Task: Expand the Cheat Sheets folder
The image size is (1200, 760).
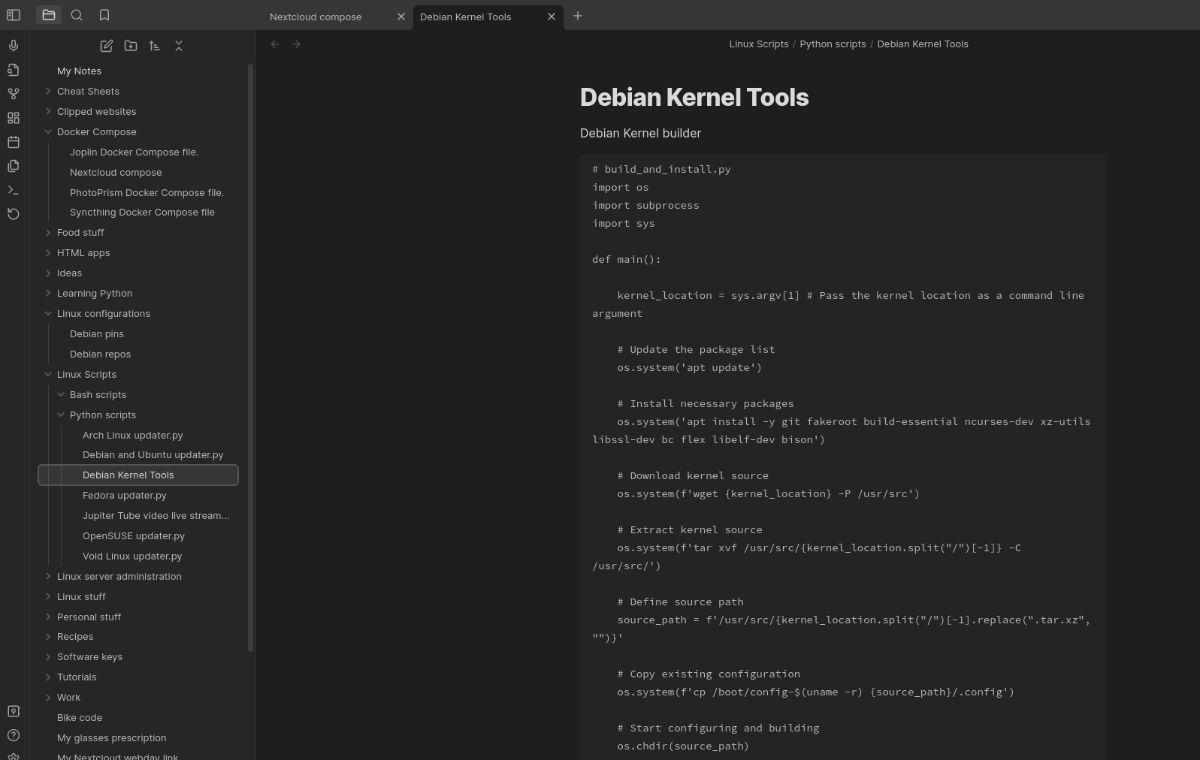Action: [47, 91]
